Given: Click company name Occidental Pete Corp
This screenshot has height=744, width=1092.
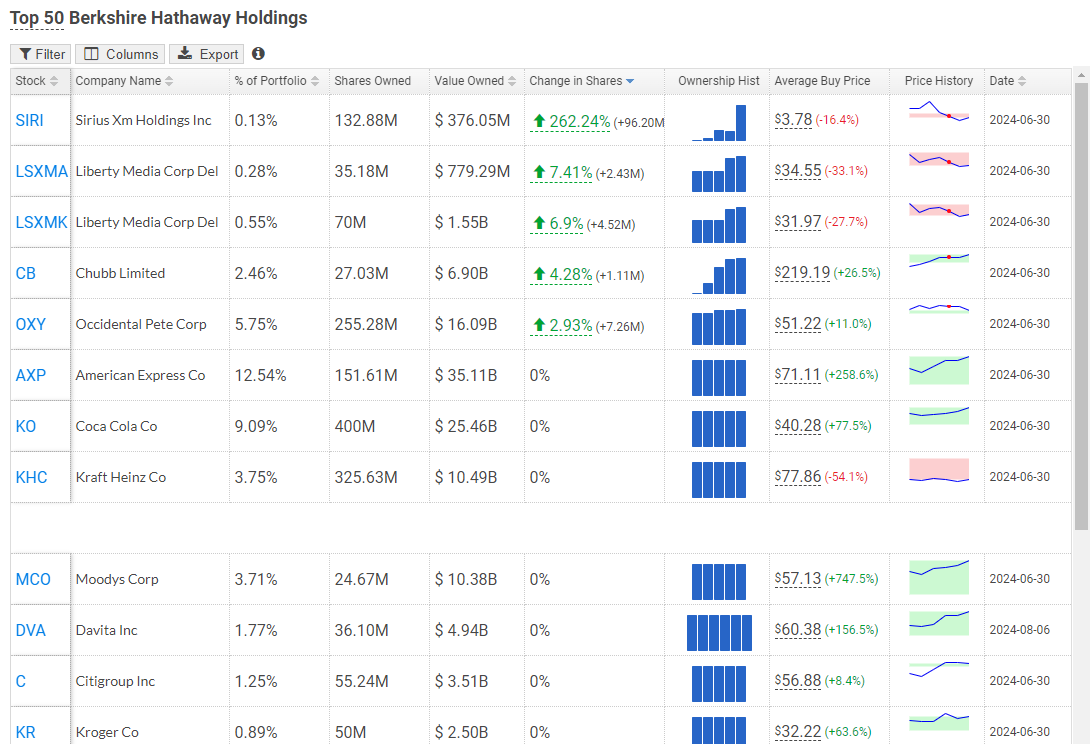Looking at the screenshot, I should 141,324.
